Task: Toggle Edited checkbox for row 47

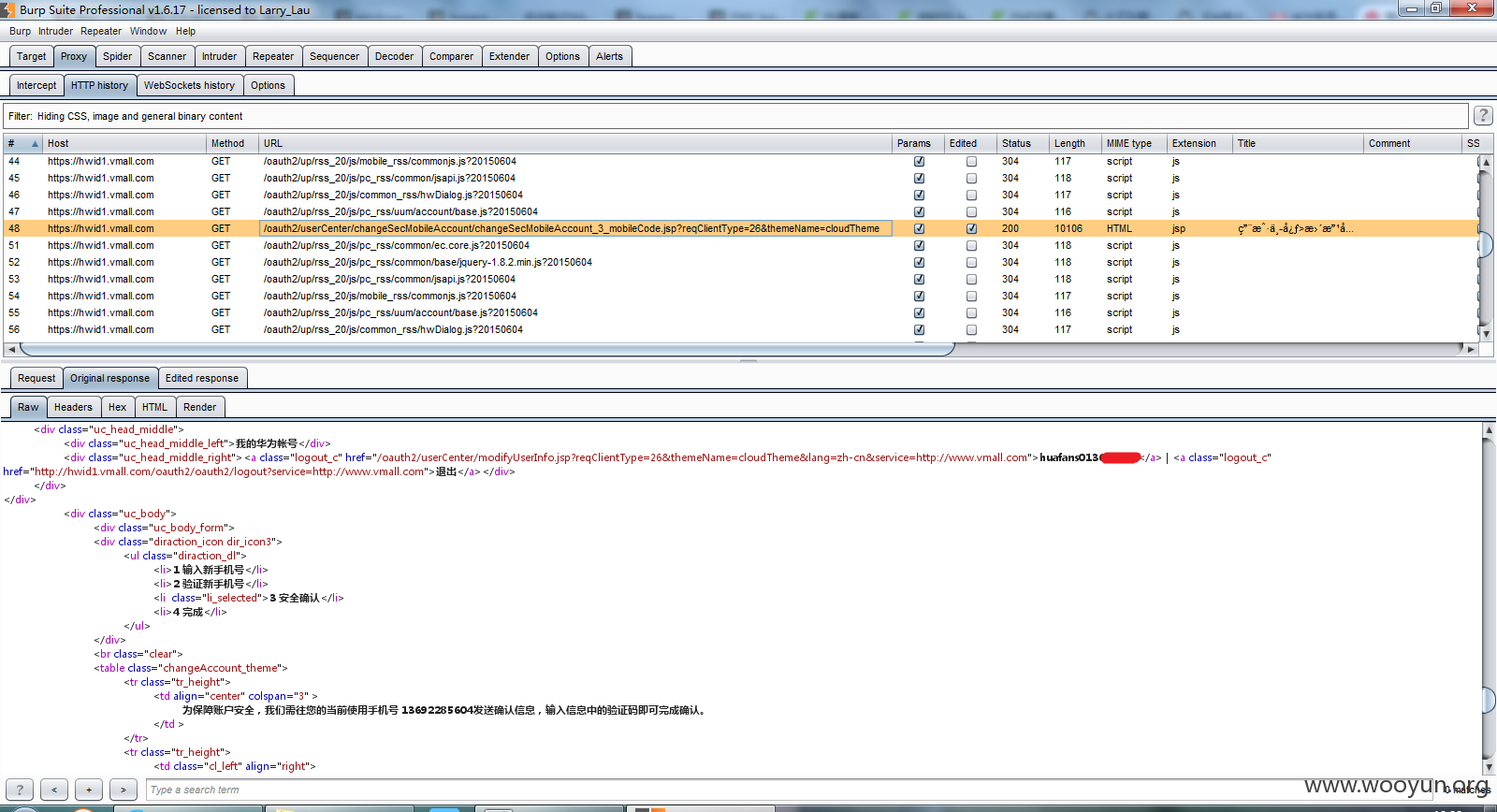Action: pos(971,211)
